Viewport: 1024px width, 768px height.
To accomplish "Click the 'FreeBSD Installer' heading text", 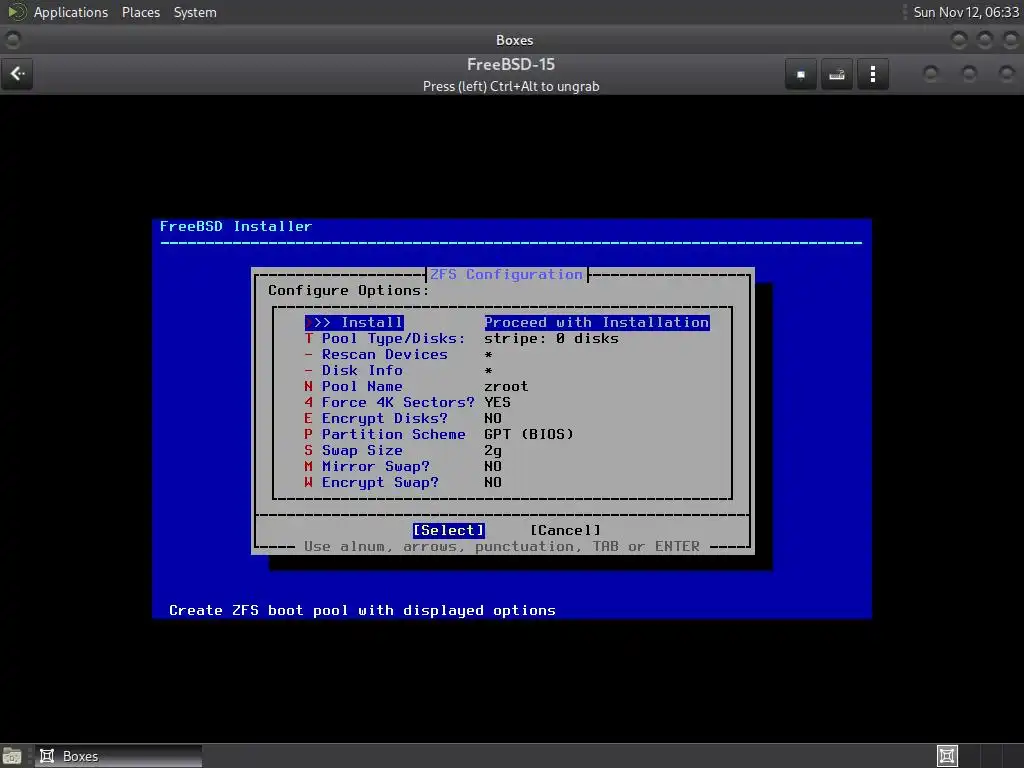I will click(236, 226).
